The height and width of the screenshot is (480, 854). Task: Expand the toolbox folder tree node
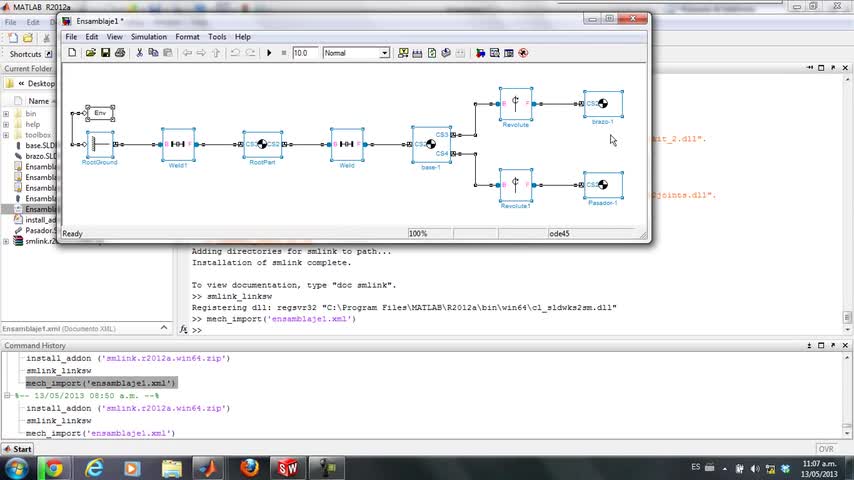[6, 135]
